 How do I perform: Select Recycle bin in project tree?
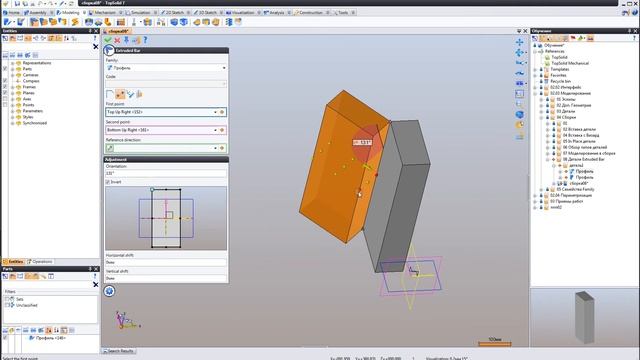pos(560,81)
